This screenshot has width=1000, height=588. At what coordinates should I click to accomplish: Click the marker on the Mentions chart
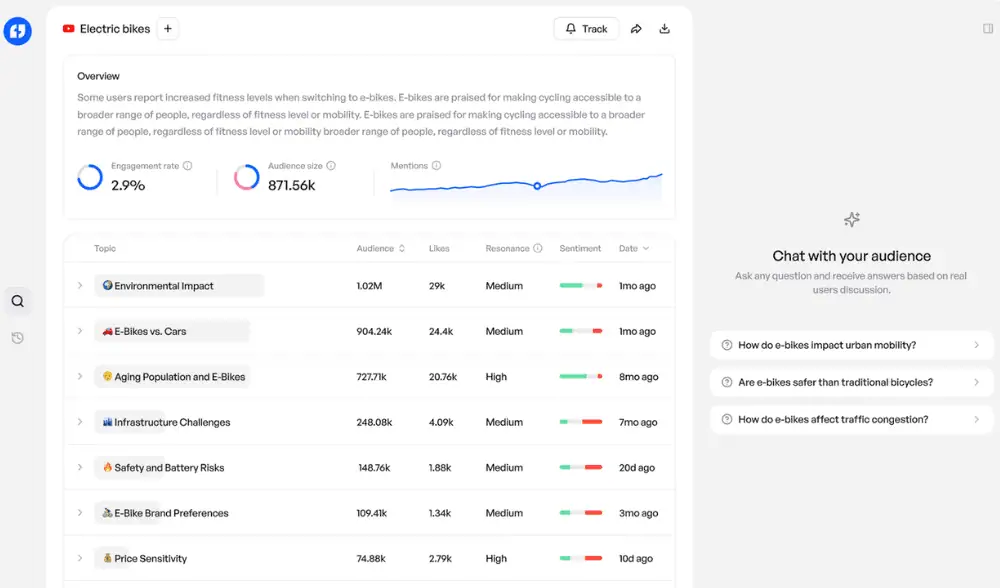tap(537, 186)
